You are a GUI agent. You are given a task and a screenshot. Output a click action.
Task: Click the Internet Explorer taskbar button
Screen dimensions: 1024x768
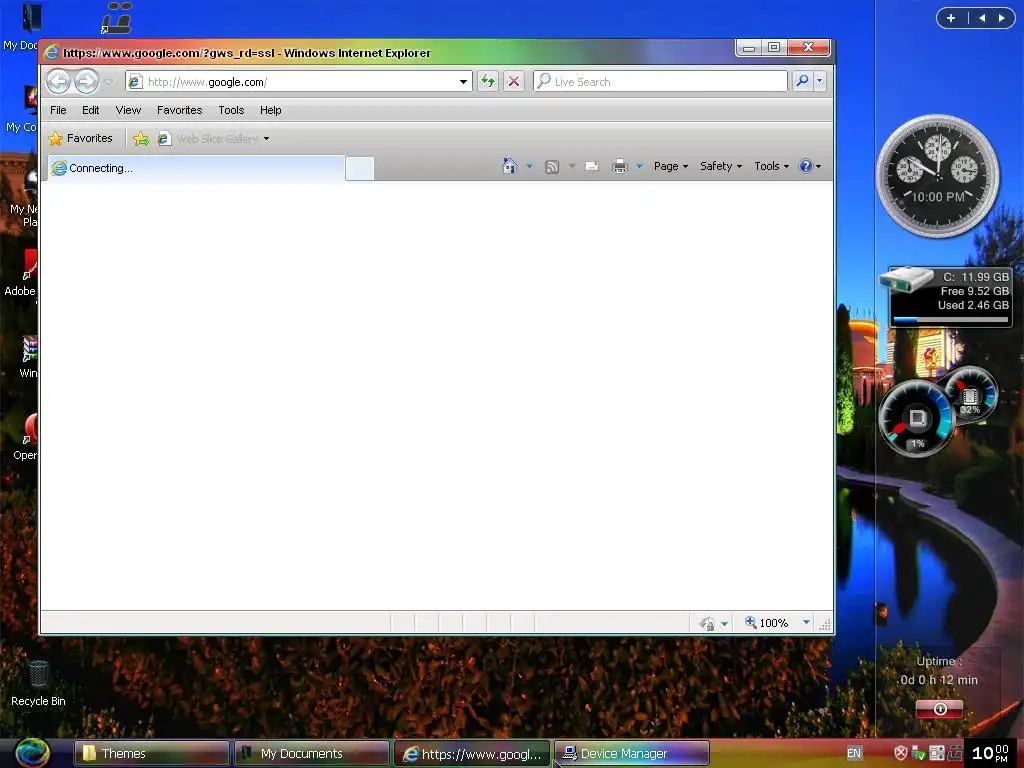point(472,754)
